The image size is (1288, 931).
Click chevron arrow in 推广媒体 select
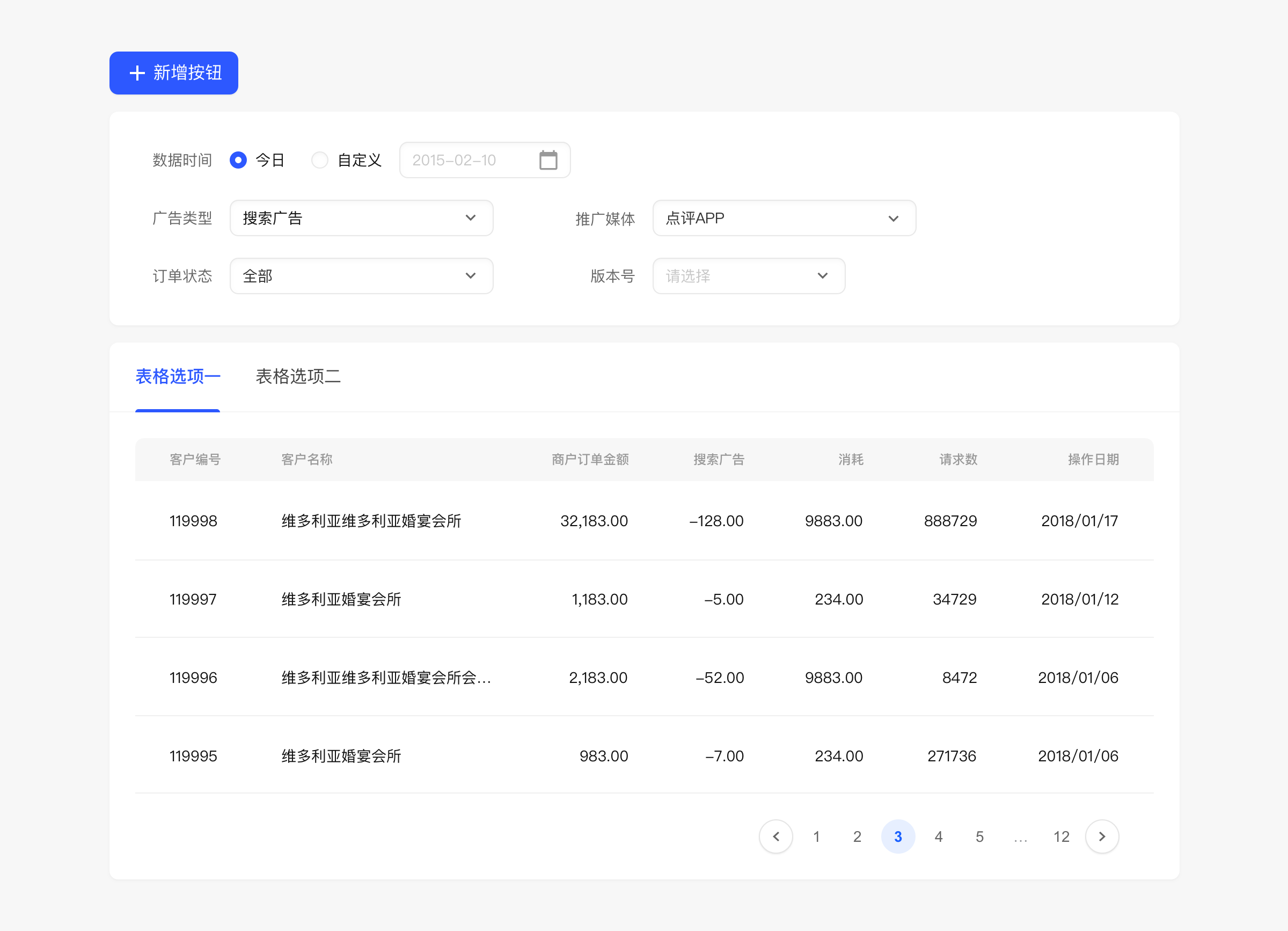[x=892, y=219]
